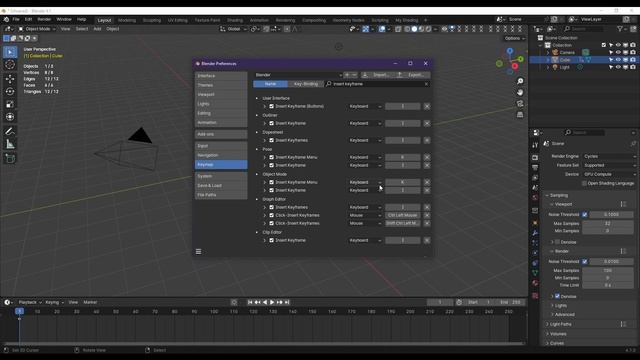Open the Blender logo menu

6,20
